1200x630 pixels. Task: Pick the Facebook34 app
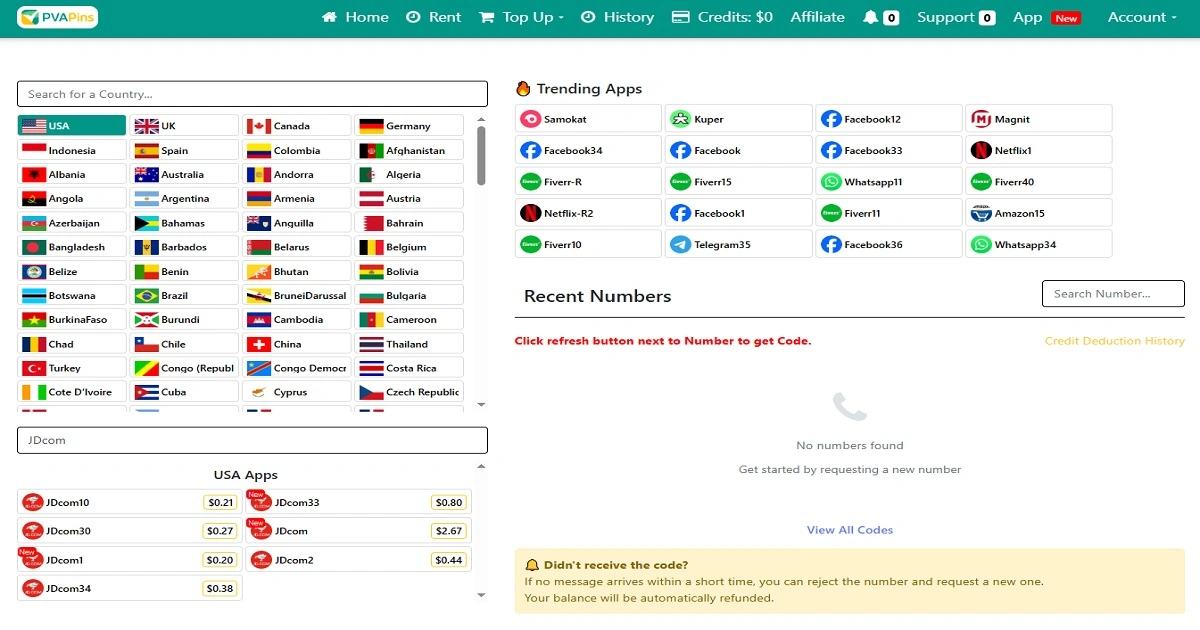pos(588,150)
